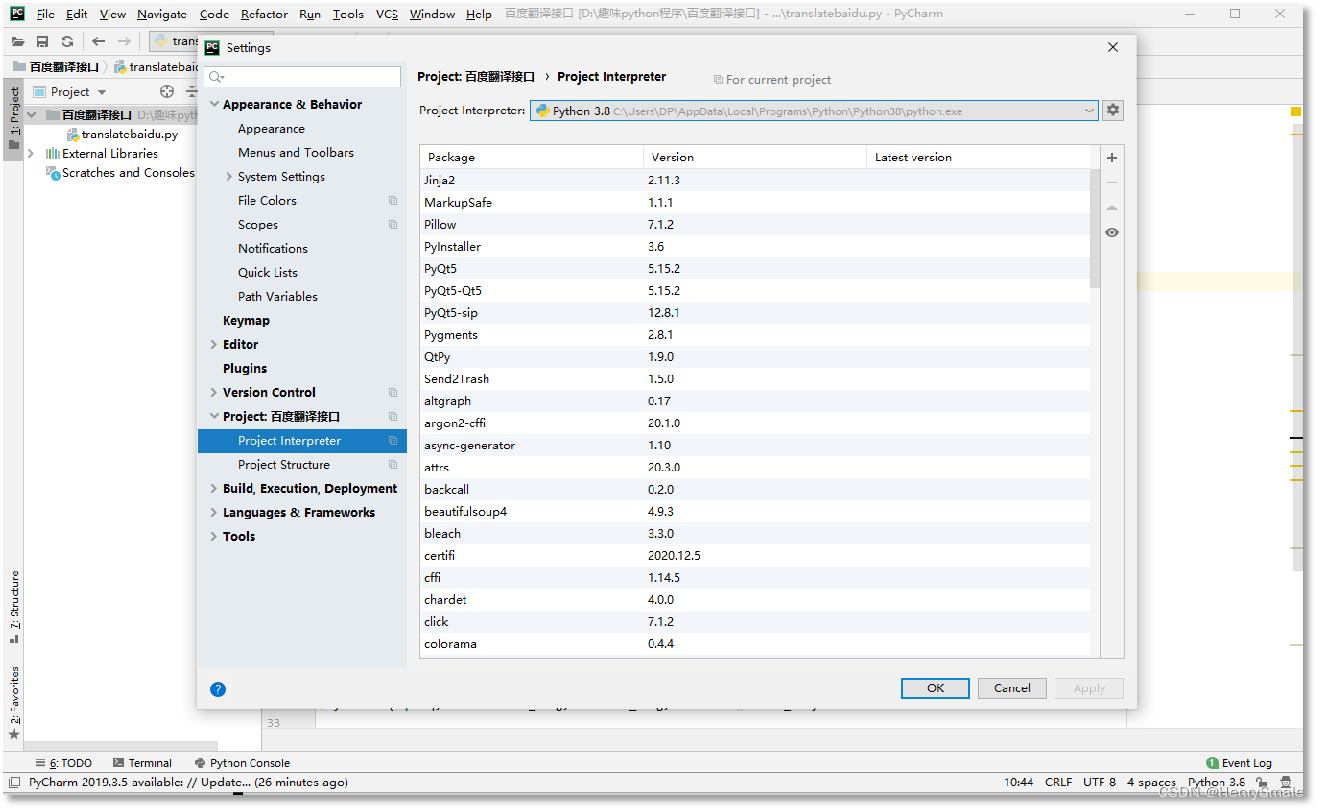Click the synchronize refresh toolbar icon
Viewport: 1319px width, 810px height.
67,41
